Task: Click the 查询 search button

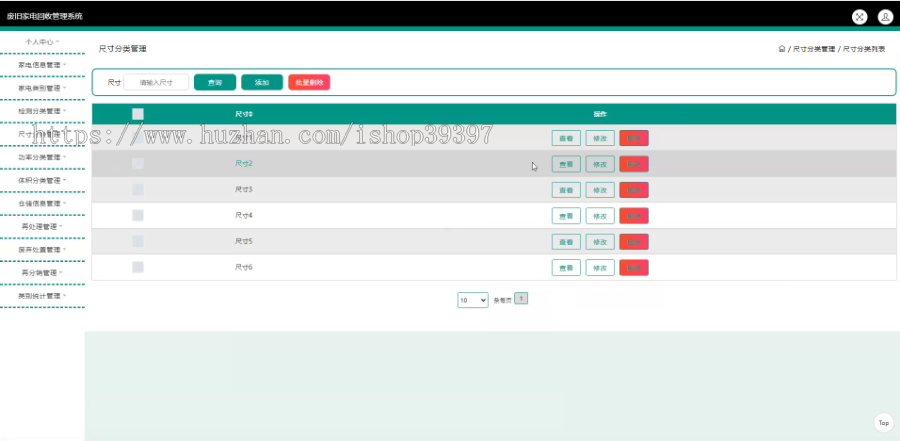Action: click(215, 82)
